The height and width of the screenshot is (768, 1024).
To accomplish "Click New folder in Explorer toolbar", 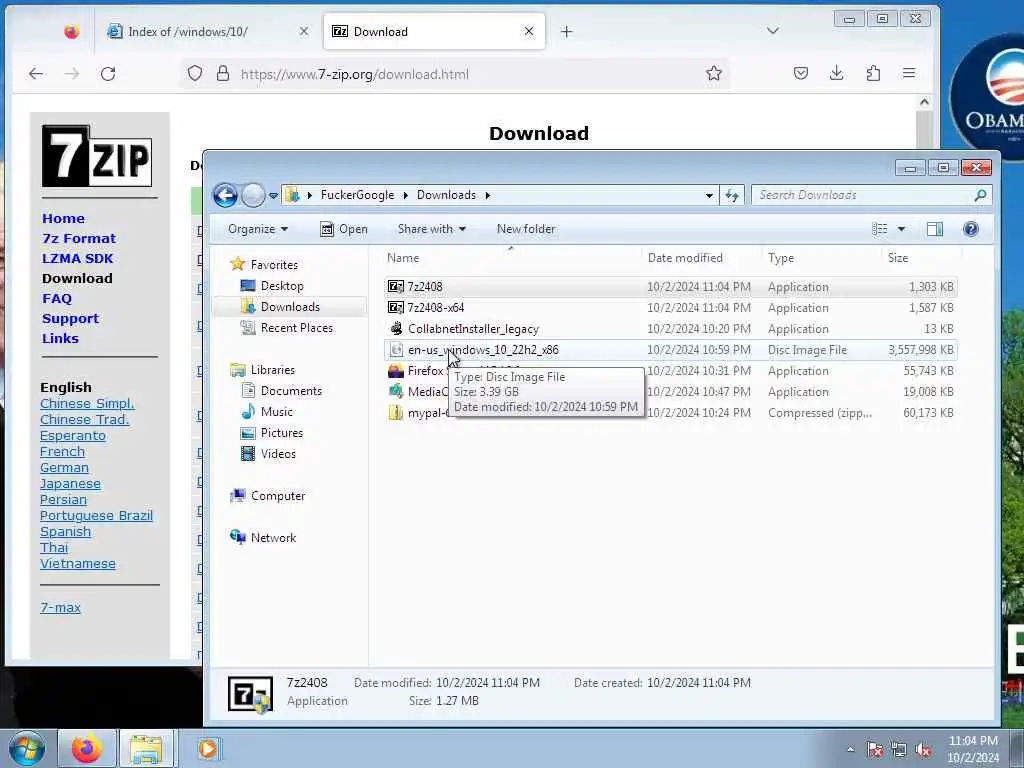I will coord(526,229).
